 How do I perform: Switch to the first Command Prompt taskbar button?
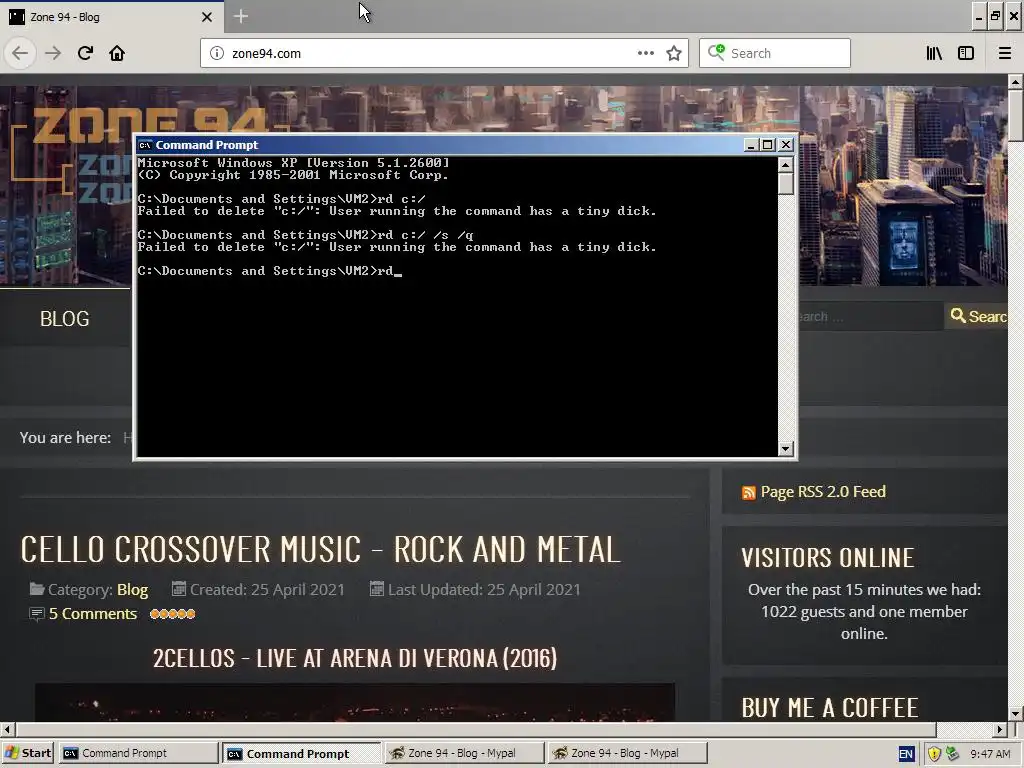(138, 753)
